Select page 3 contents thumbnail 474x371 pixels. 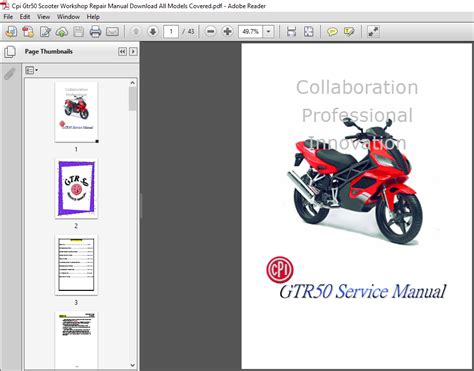[x=76, y=265]
